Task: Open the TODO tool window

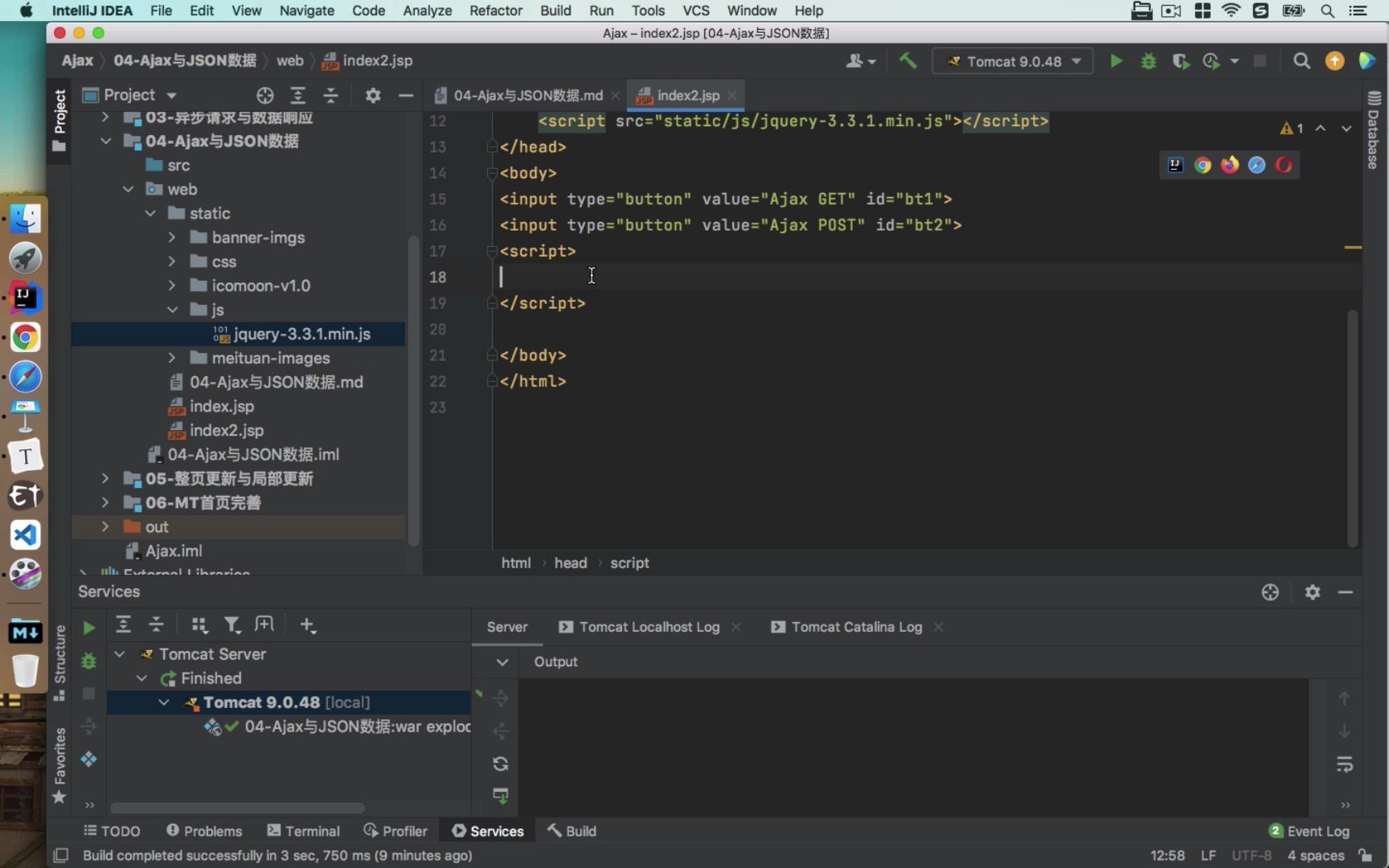Action: pyautogui.click(x=112, y=831)
